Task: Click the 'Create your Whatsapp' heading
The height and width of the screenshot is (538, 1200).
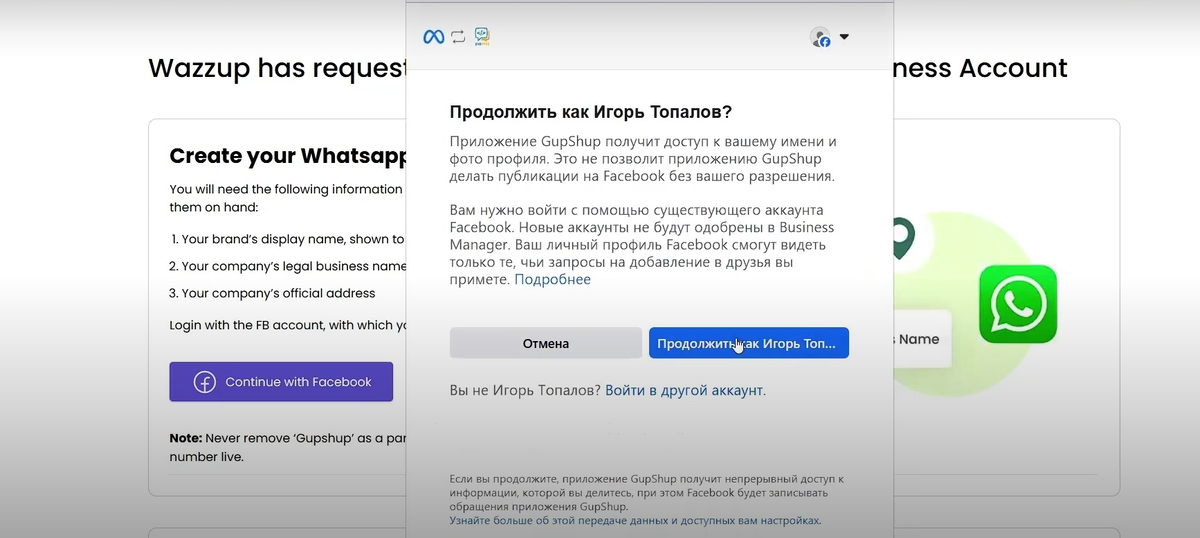Action: 288,156
